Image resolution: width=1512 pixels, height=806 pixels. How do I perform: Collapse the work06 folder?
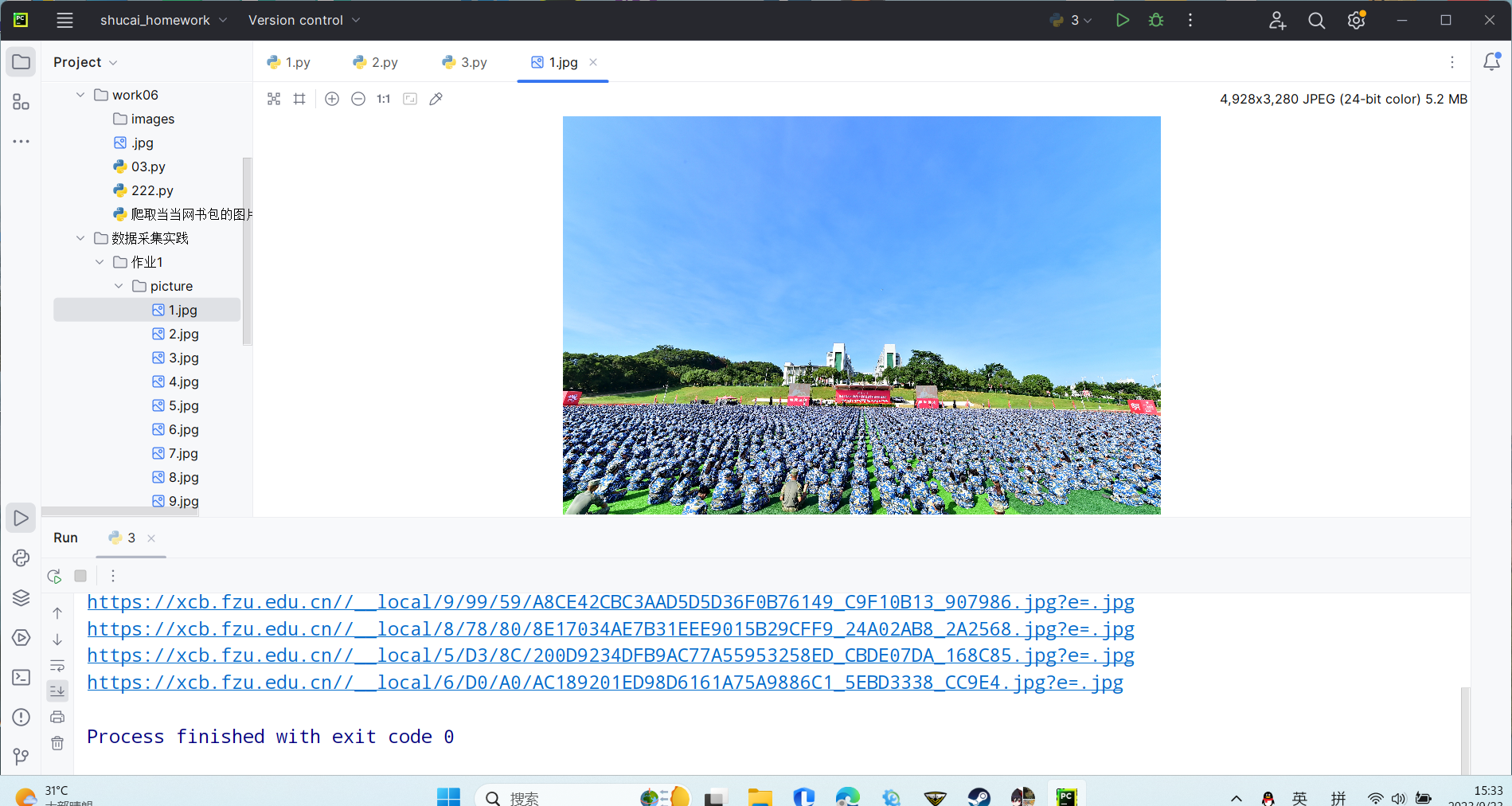pos(80,95)
